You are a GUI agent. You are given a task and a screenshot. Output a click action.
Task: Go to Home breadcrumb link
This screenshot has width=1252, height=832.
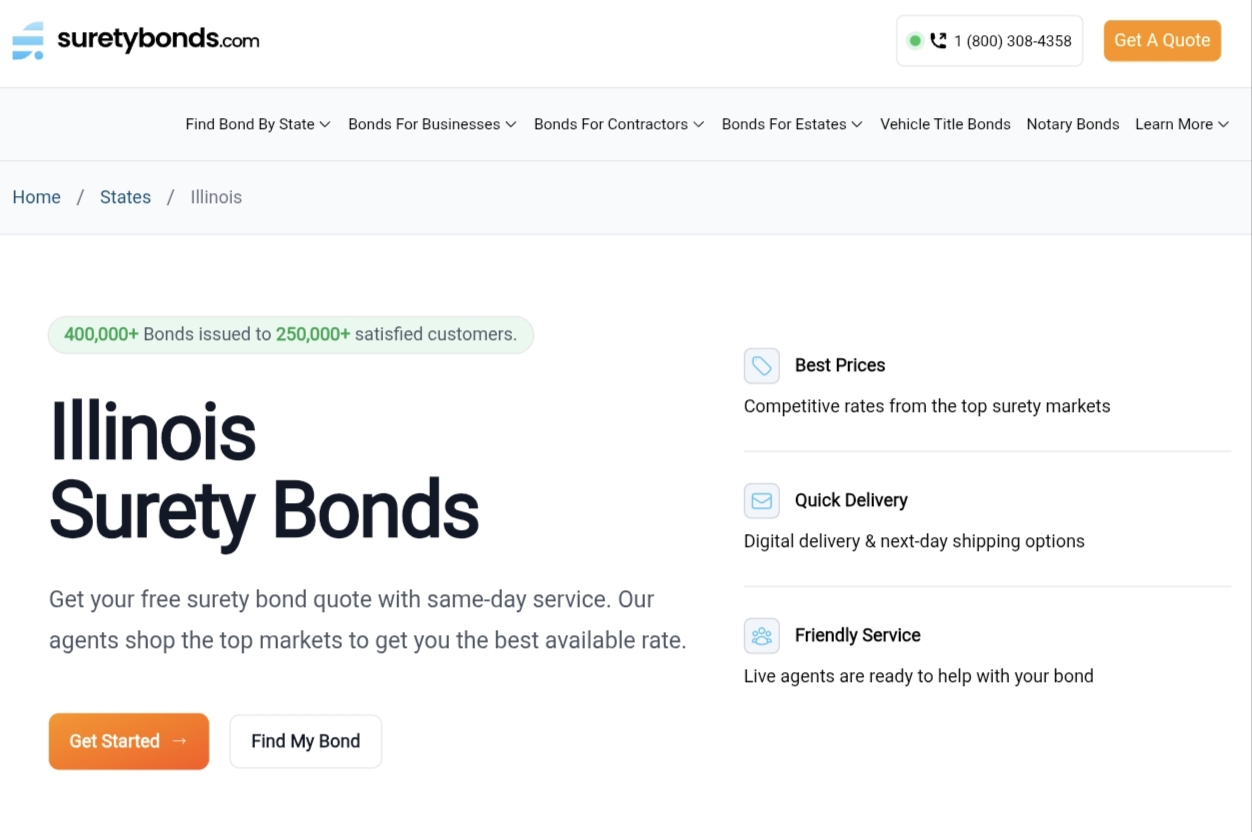[37, 197]
